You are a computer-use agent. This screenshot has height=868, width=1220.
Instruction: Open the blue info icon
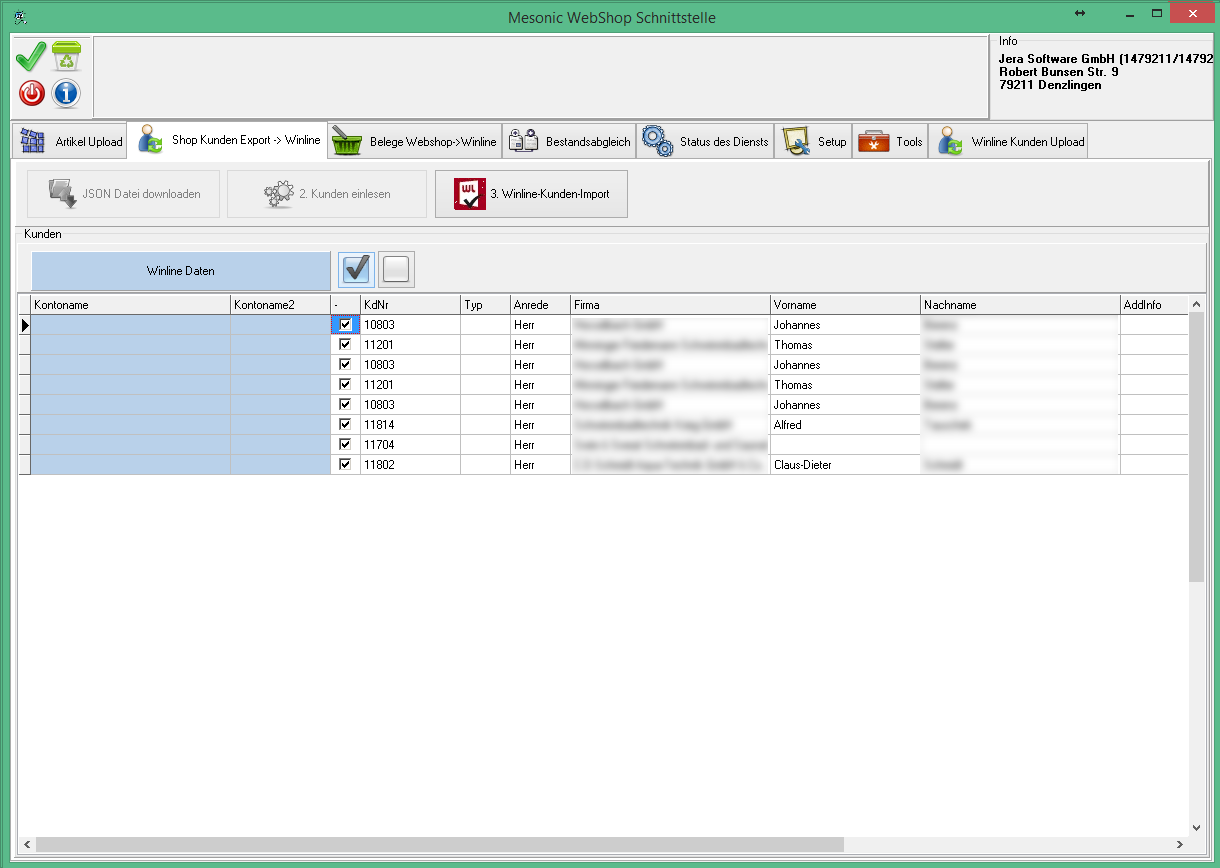tap(67, 94)
